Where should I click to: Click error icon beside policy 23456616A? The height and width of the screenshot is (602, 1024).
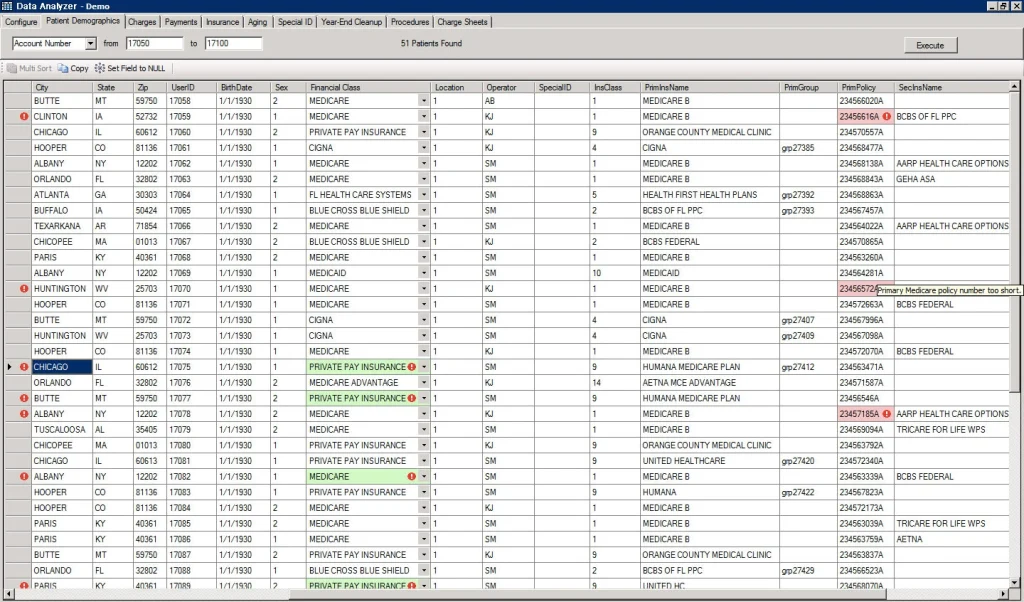886,116
